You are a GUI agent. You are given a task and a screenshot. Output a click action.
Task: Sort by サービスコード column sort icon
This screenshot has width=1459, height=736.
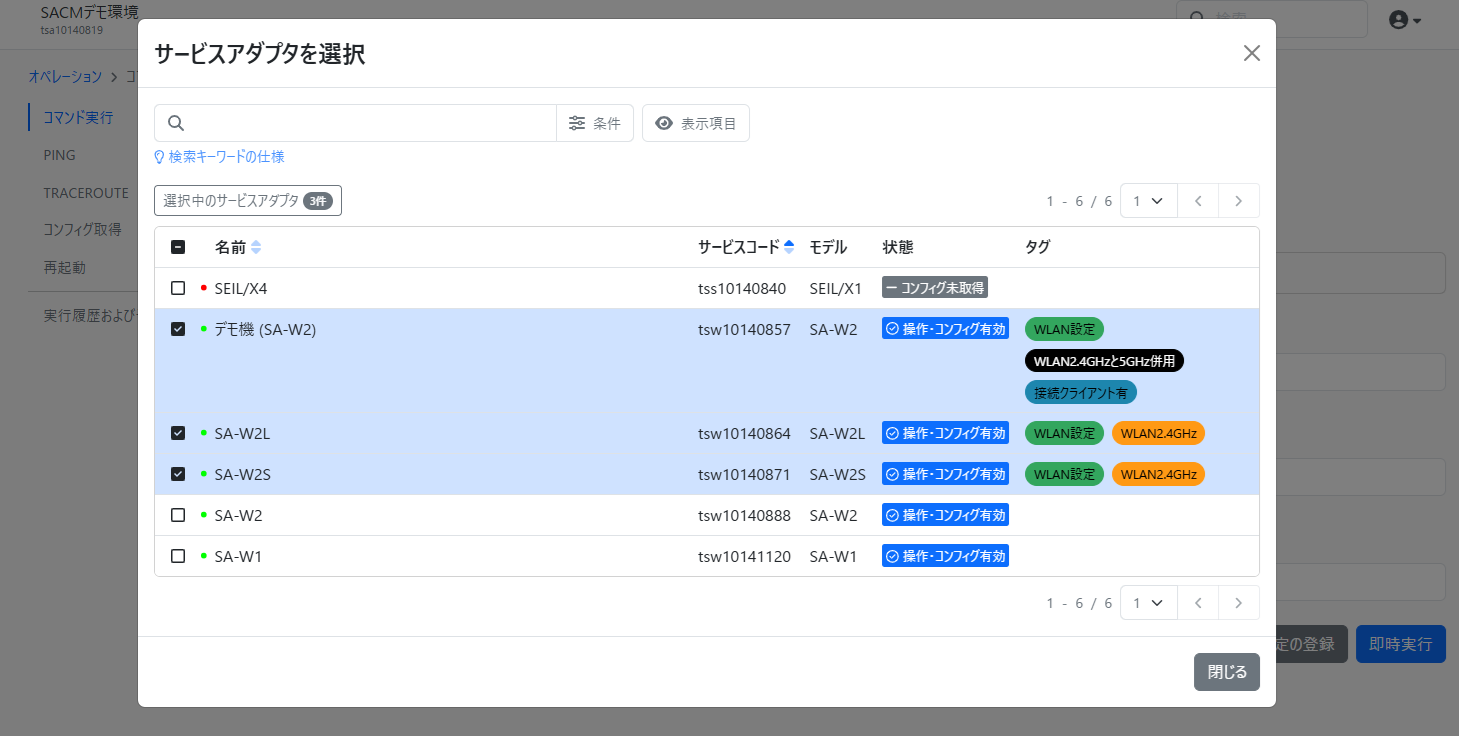[789, 248]
